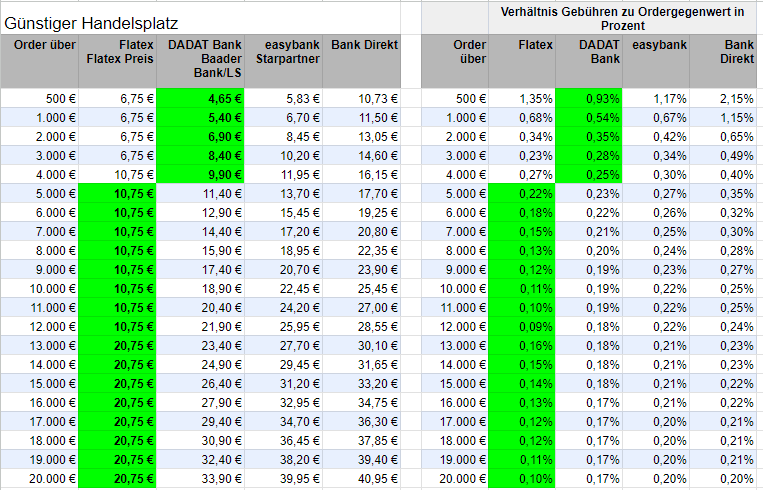Select the '20.000 €' order cell in the percent table
763x490 pixels.
[x=455, y=478]
